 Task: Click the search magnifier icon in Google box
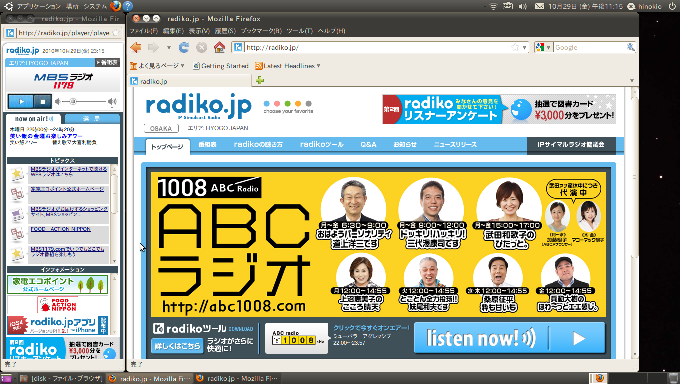coord(630,47)
